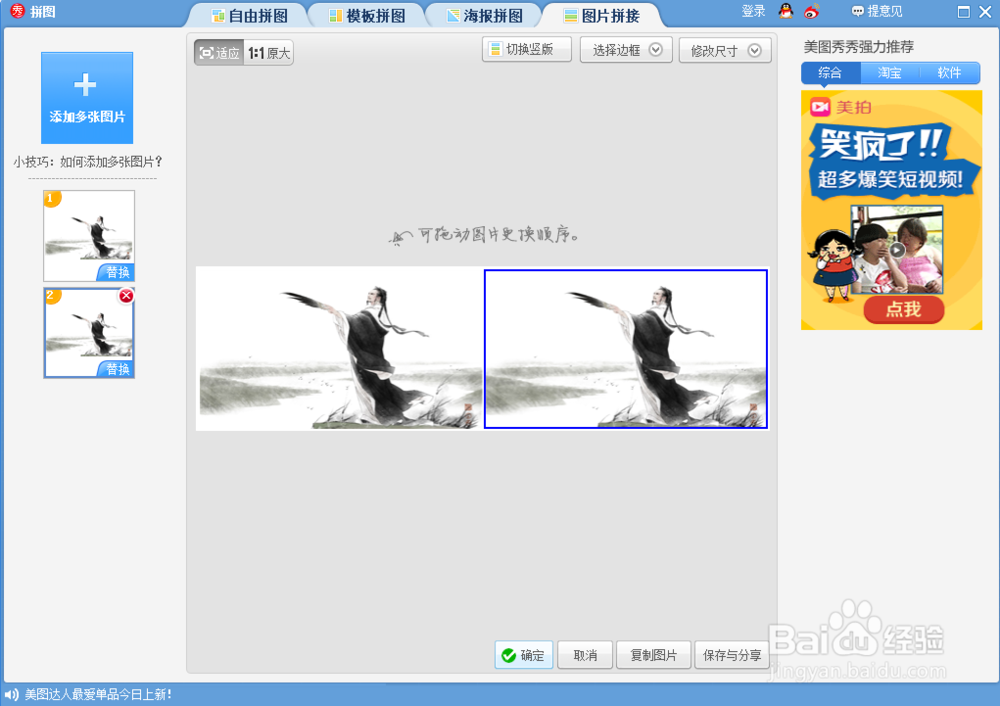Click 美图达人最爱单品今日上新 status text

click(98, 695)
